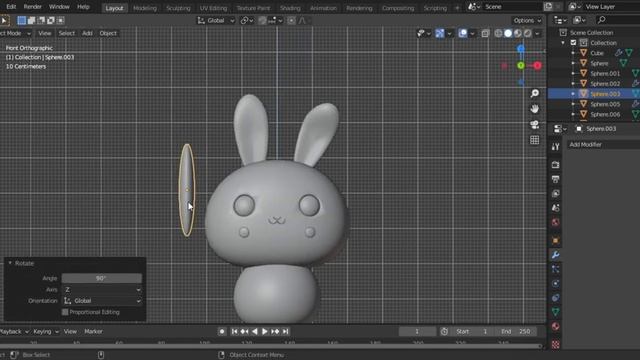Image resolution: width=640 pixels, height=360 pixels.
Task: Open the Object properties tab
Action: pyautogui.click(x=556, y=240)
